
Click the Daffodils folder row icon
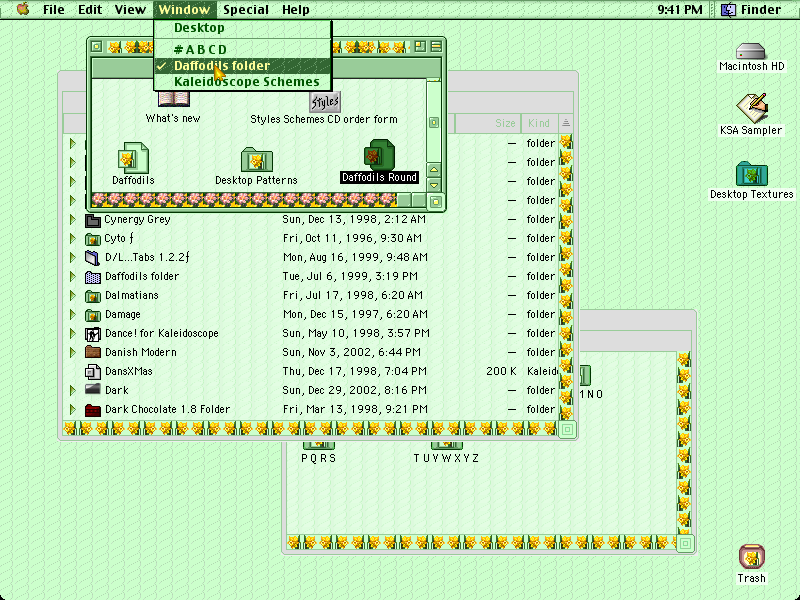coord(92,277)
